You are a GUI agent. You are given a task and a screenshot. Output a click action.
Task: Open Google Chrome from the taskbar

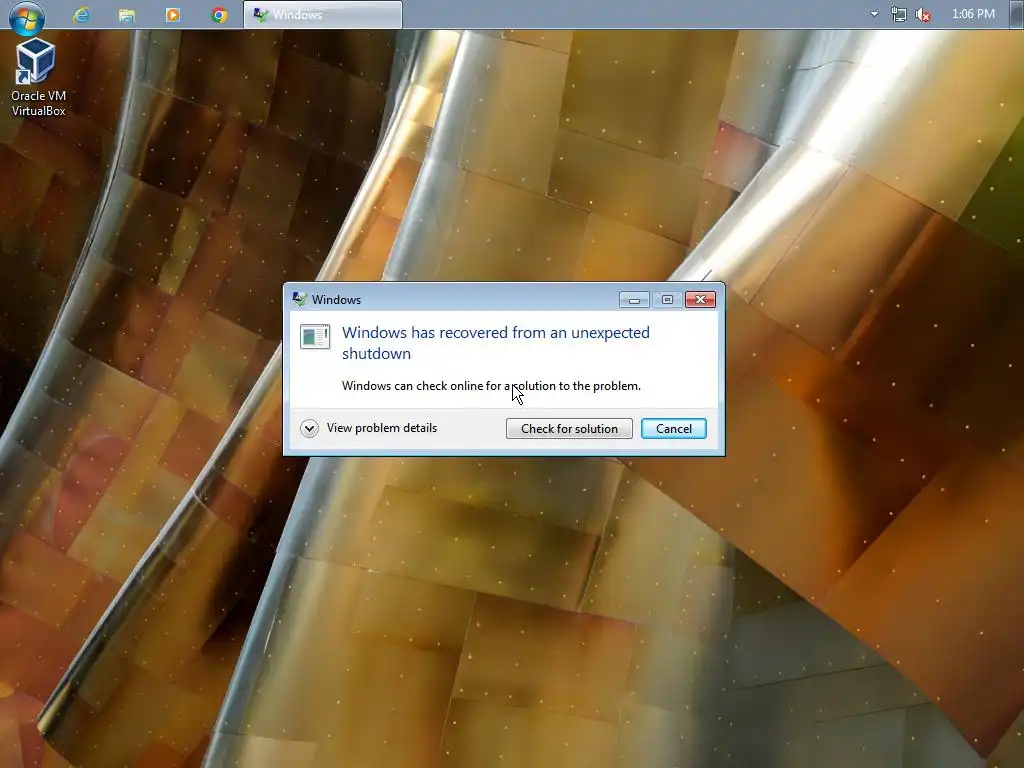pos(219,15)
